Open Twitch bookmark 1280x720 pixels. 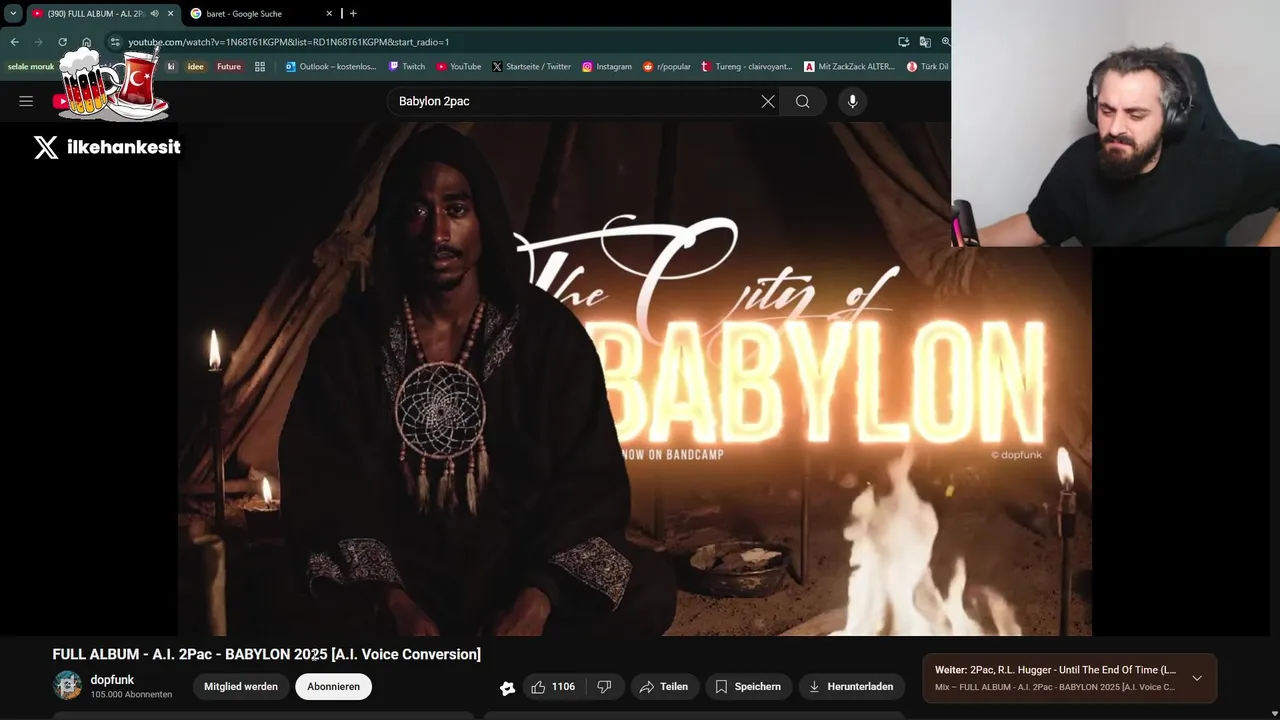pos(407,67)
